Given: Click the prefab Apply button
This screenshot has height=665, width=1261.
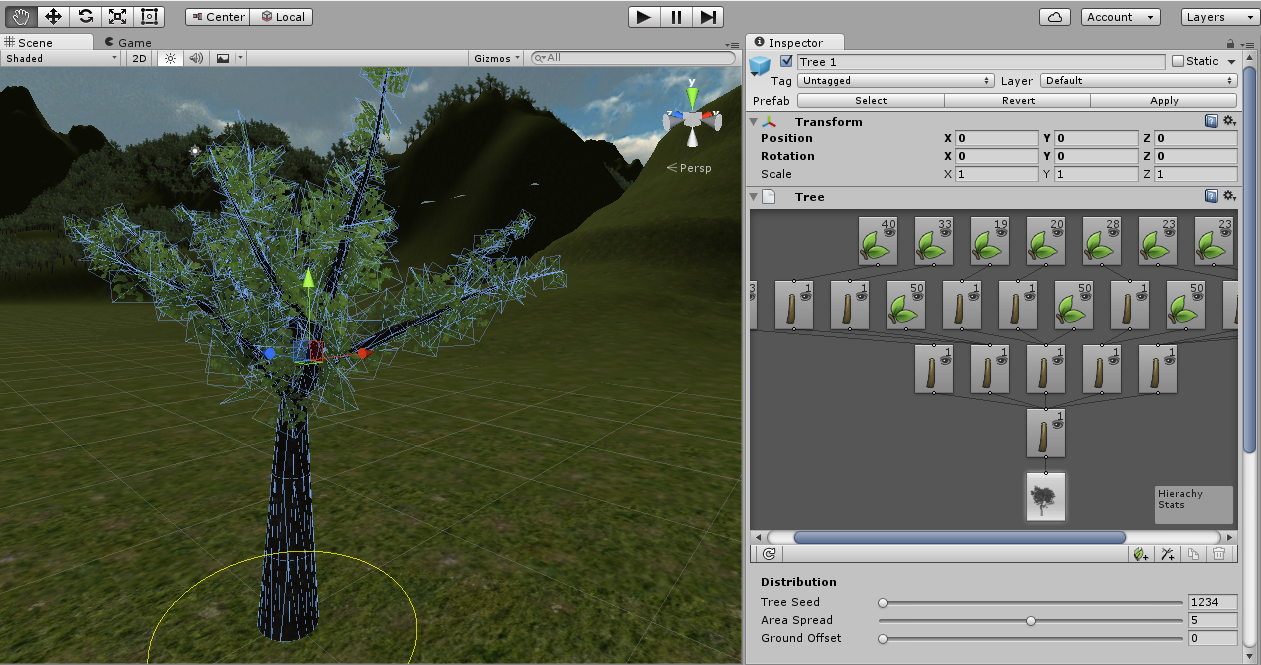Looking at the screenshot, I should [x=1164, y=101].
